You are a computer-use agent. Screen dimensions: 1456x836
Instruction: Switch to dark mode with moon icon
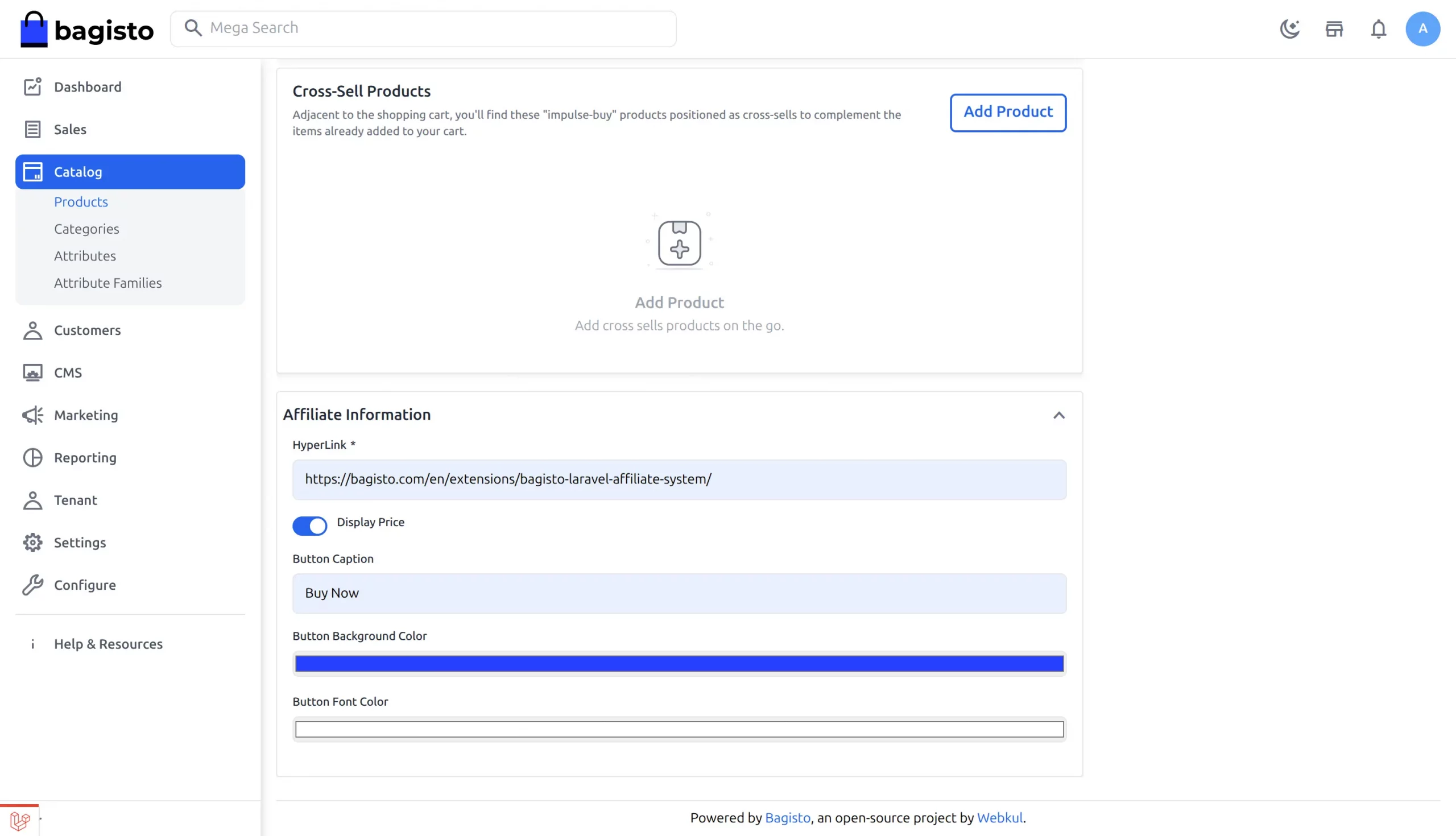[1289, 28]
